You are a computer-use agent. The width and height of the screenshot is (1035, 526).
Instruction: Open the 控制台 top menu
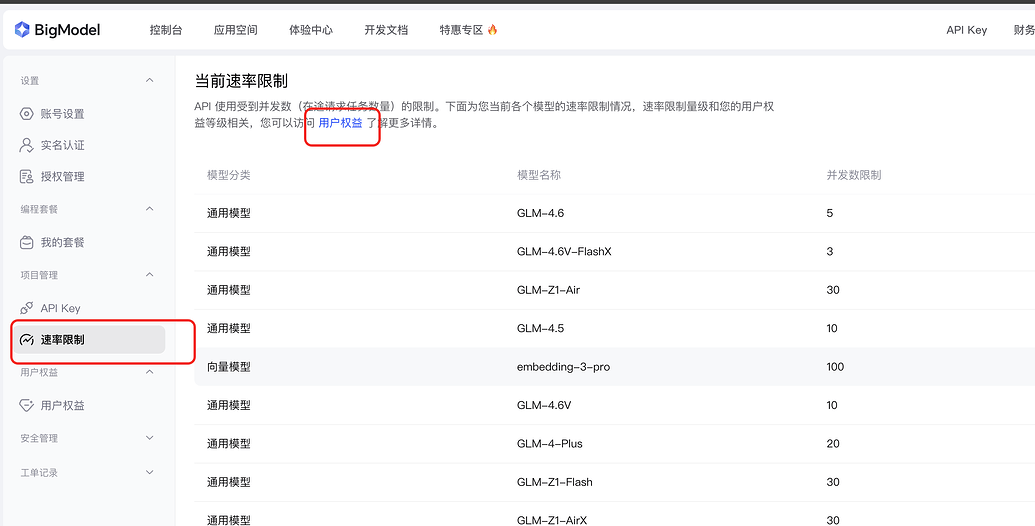click(x=166, y=30)
